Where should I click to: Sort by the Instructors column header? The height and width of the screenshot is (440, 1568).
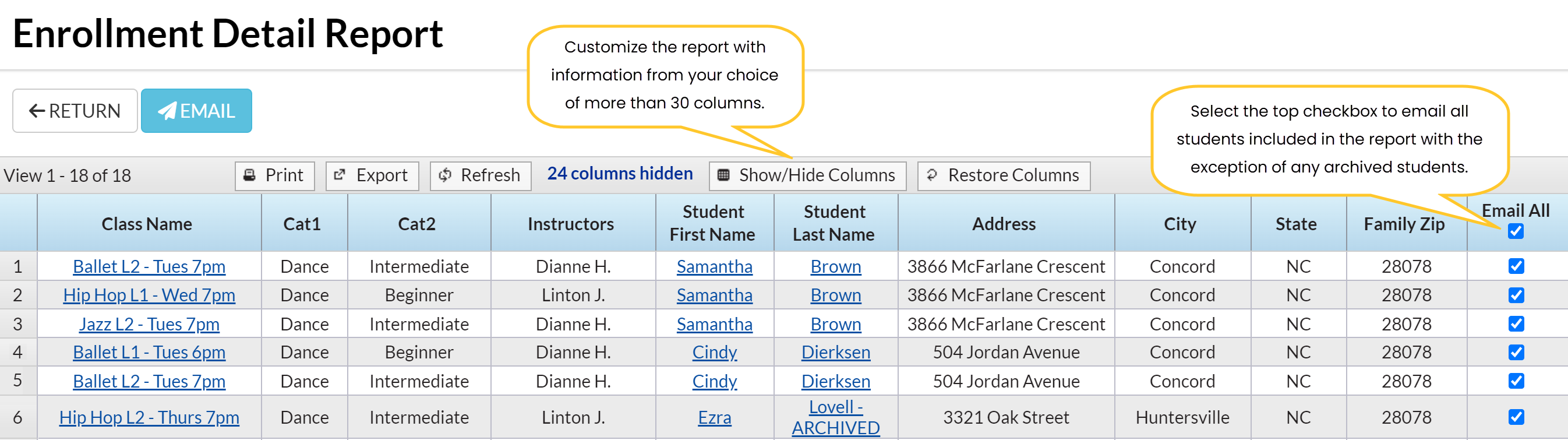[570, 224]
